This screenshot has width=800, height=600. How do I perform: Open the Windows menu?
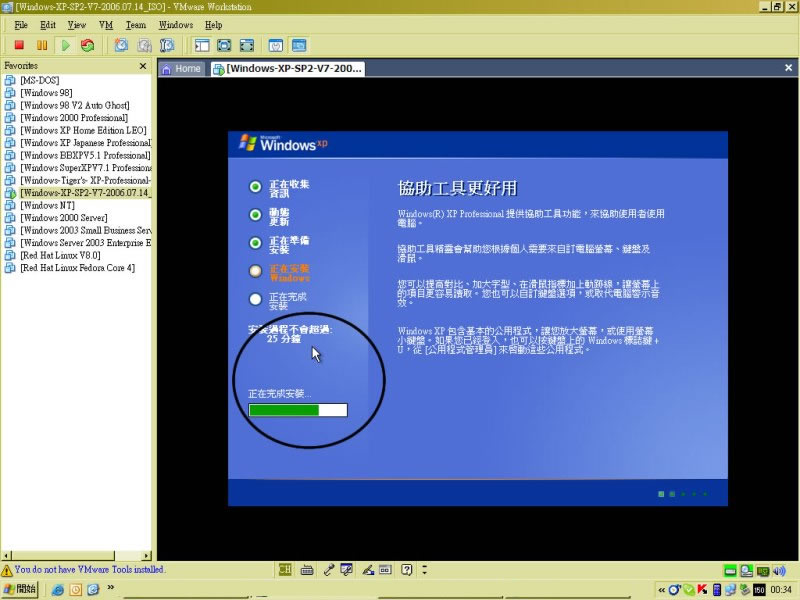tap(176, 25)
